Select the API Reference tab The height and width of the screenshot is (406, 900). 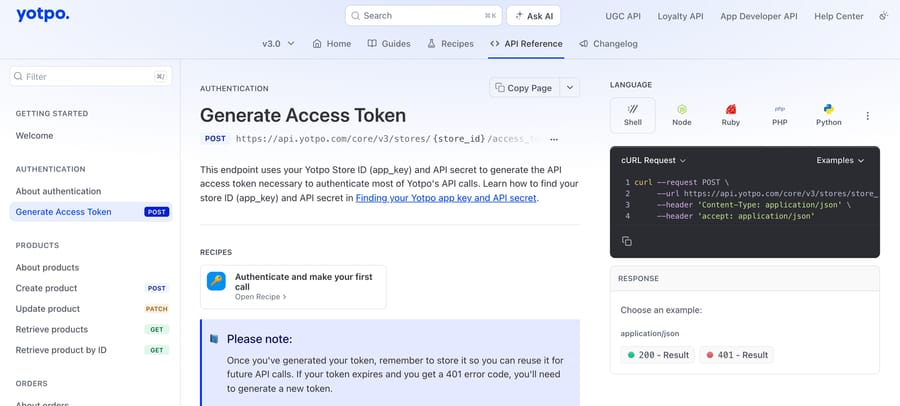[526, 44]
